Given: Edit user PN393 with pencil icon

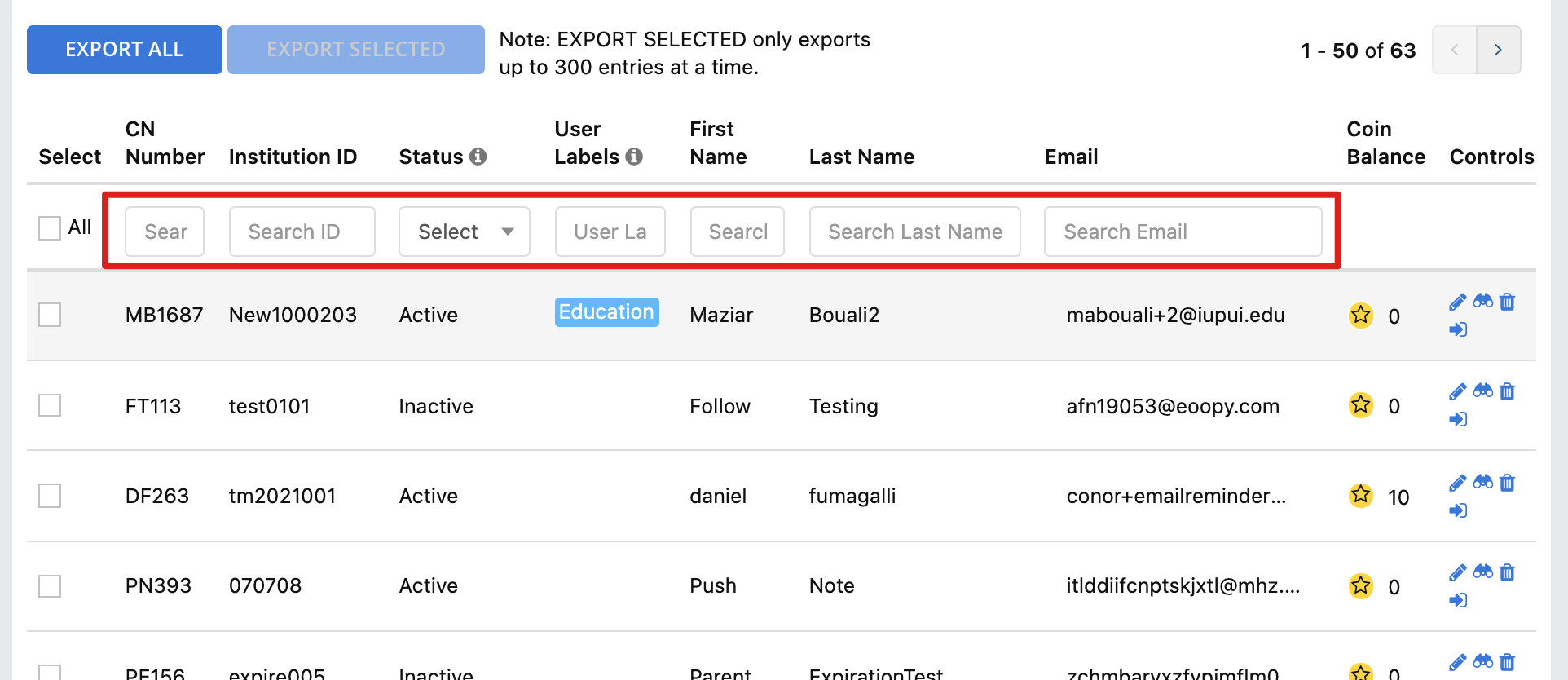Looking at the screenshot, I should coord(1458,572).
